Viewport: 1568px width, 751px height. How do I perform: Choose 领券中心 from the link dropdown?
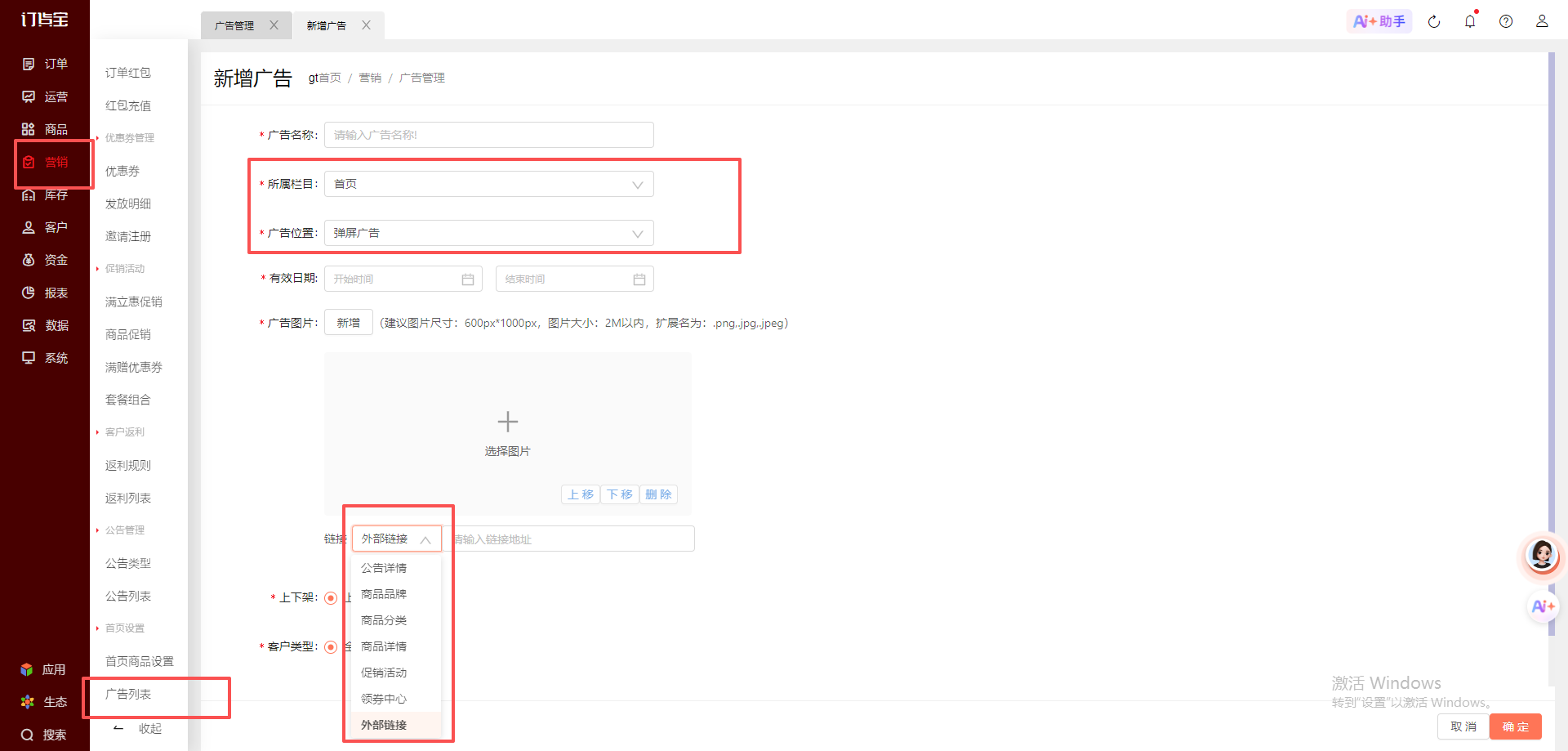point(396,699)
